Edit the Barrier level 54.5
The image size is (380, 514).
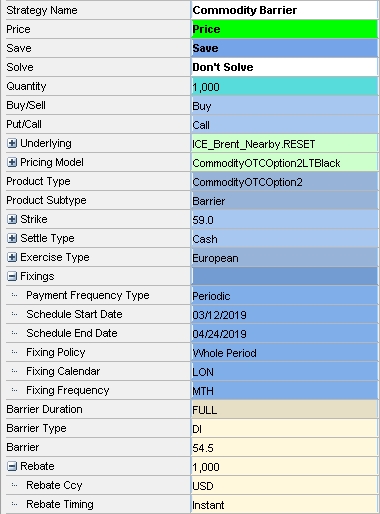(x=285, y=448)
